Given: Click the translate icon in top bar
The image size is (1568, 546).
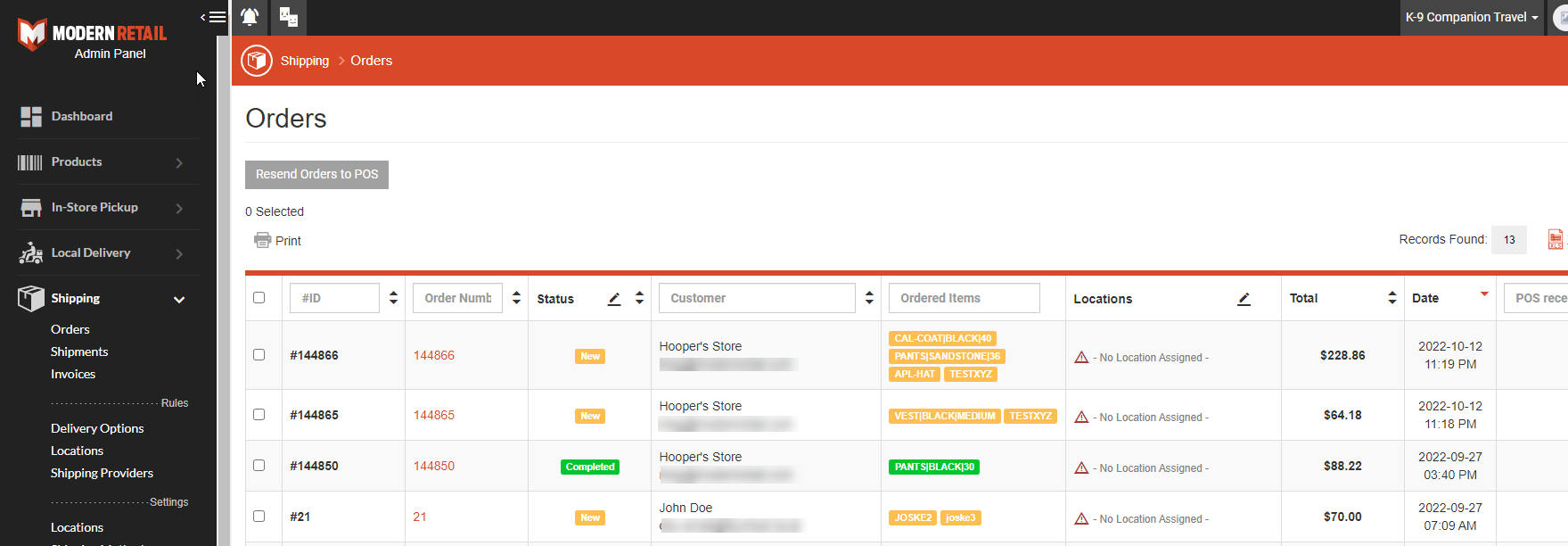Looking at the screenshot, I should click(x=289, y=17).
